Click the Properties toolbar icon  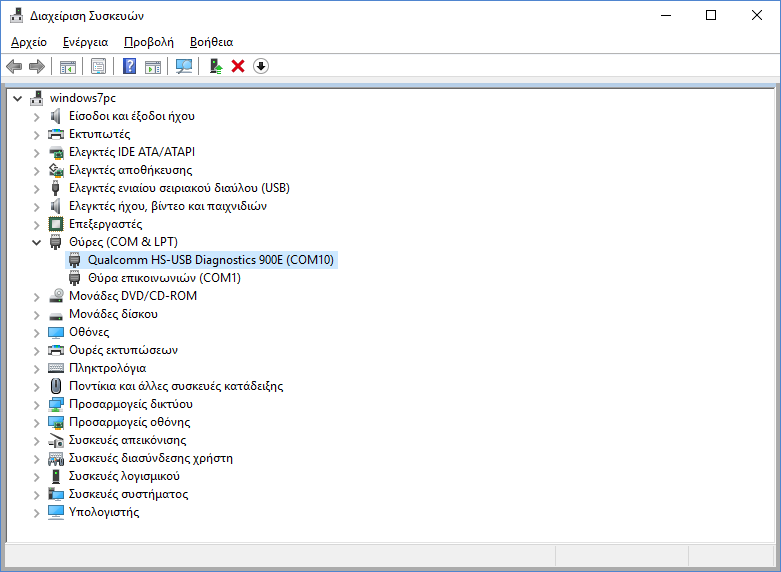(x=98, y=66)
